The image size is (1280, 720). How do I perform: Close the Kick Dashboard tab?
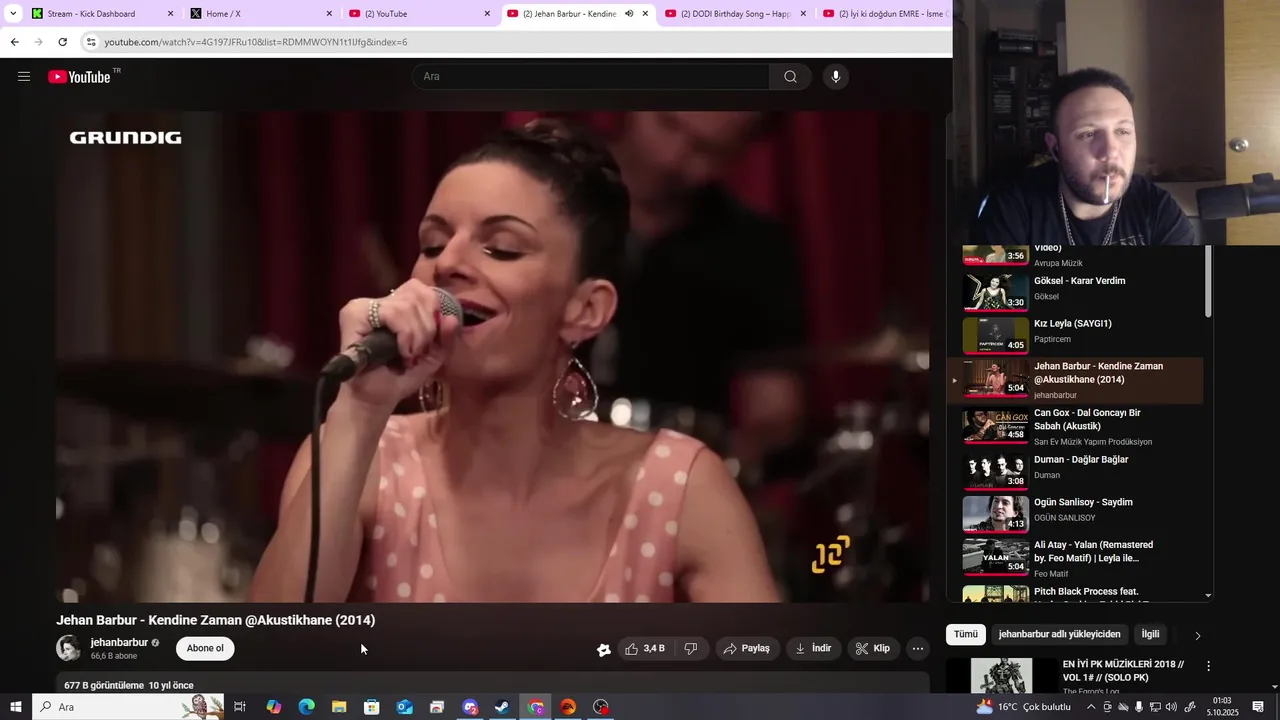pos(170,14)
